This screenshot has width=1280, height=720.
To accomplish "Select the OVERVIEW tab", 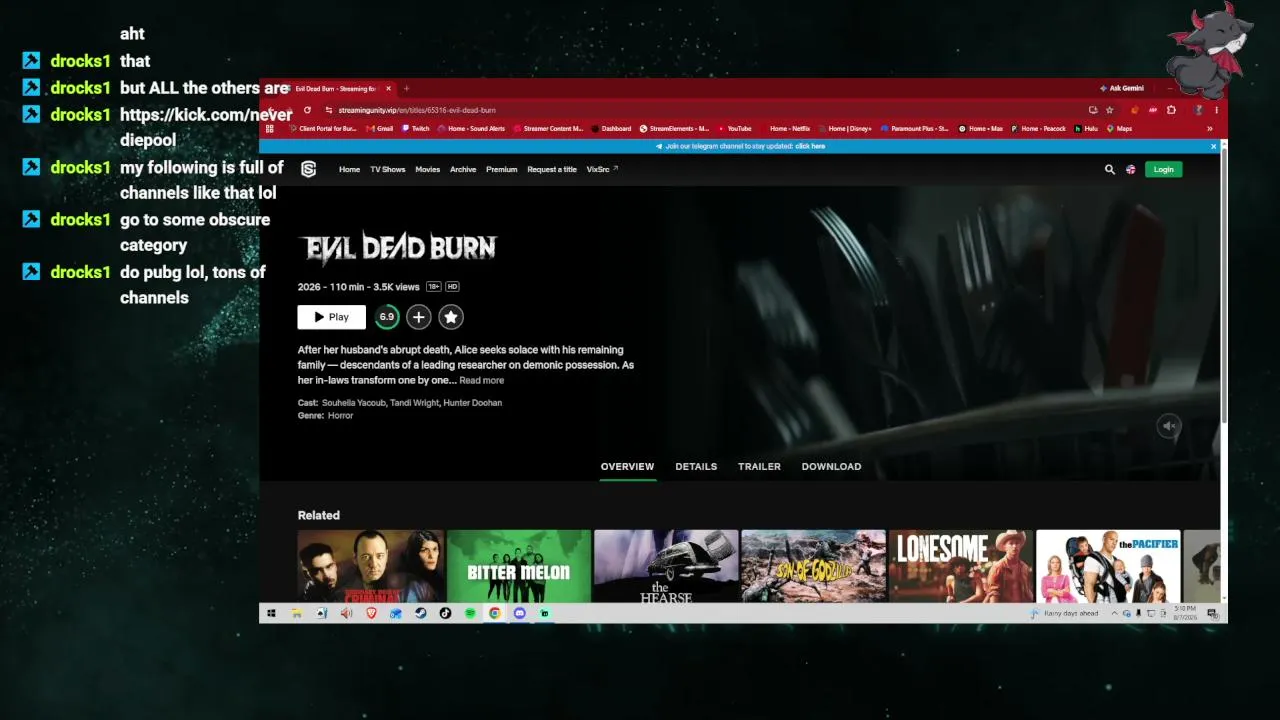I will point(627,467).
